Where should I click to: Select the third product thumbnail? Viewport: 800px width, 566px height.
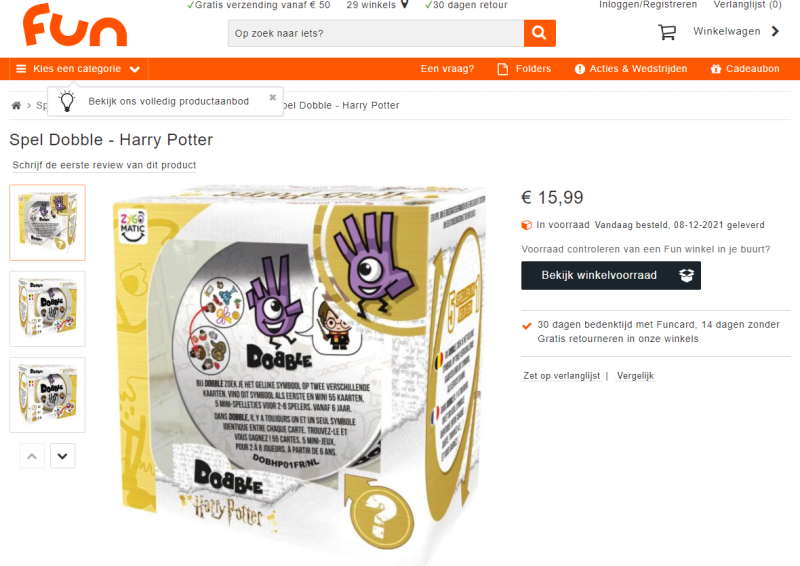47,395
